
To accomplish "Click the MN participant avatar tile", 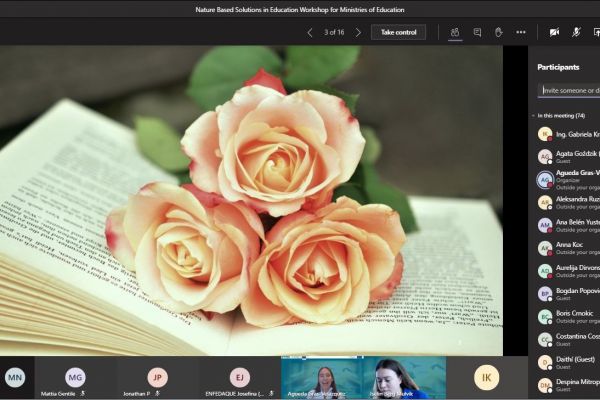I will (15, 377).
